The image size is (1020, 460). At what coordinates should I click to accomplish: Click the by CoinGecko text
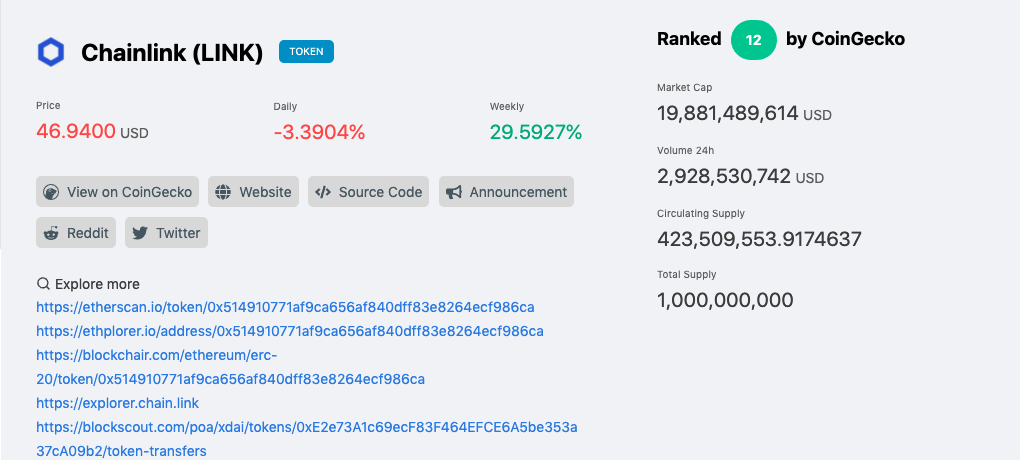pos(845,39)
